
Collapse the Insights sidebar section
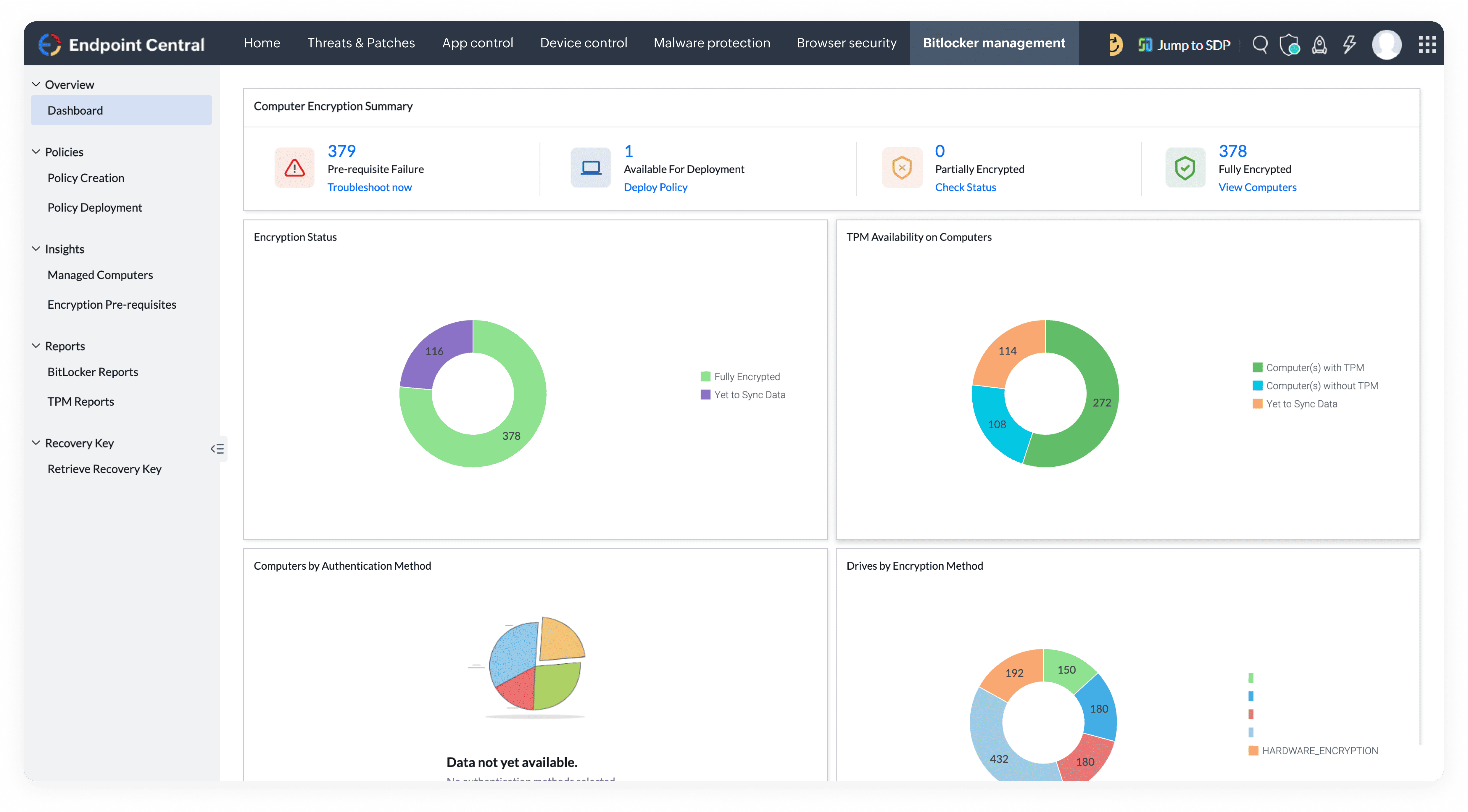36,249
